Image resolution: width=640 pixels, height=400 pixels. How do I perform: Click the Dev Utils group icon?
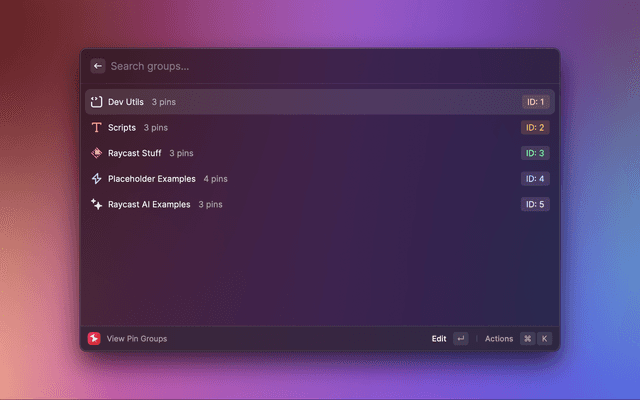pyautogui.click(x=97, y=102)
